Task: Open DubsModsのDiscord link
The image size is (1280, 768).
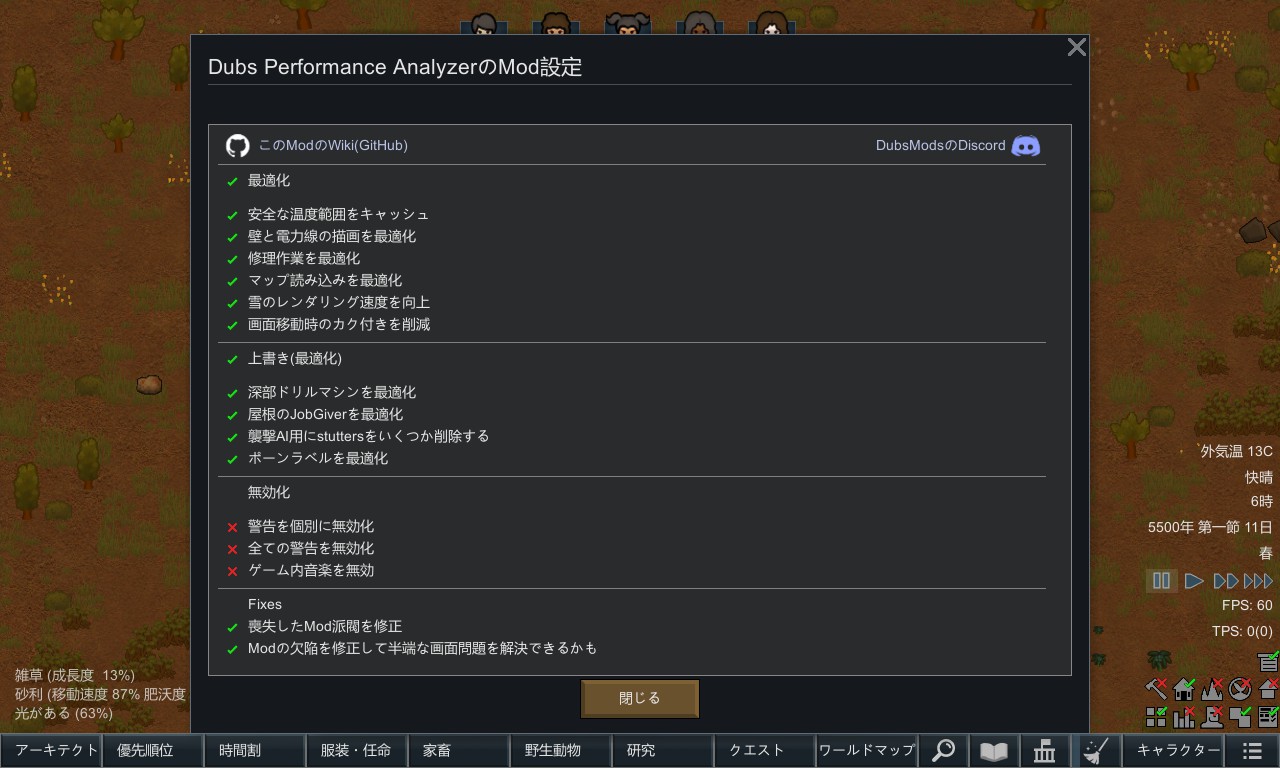Action: (x=941, y=145)
